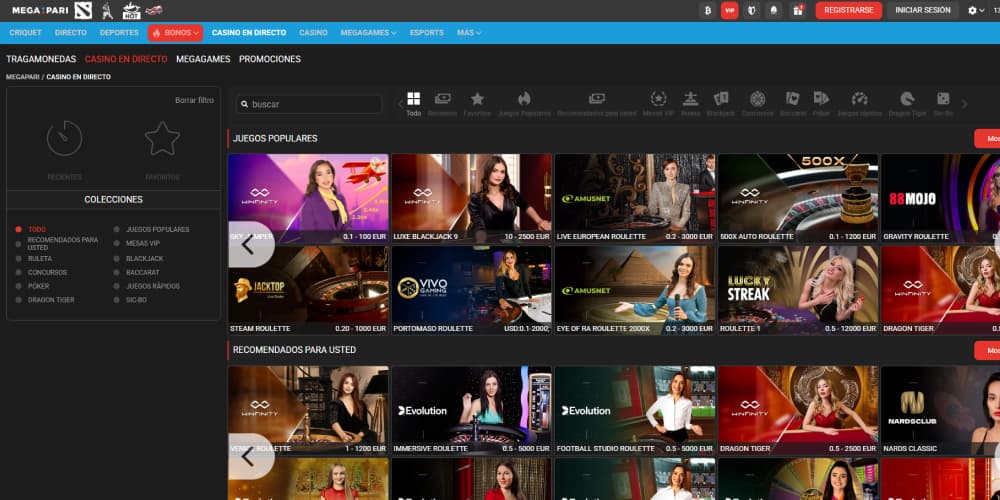Open the red VIP icon
The image size is (1000, 500).
coord(730,10)
